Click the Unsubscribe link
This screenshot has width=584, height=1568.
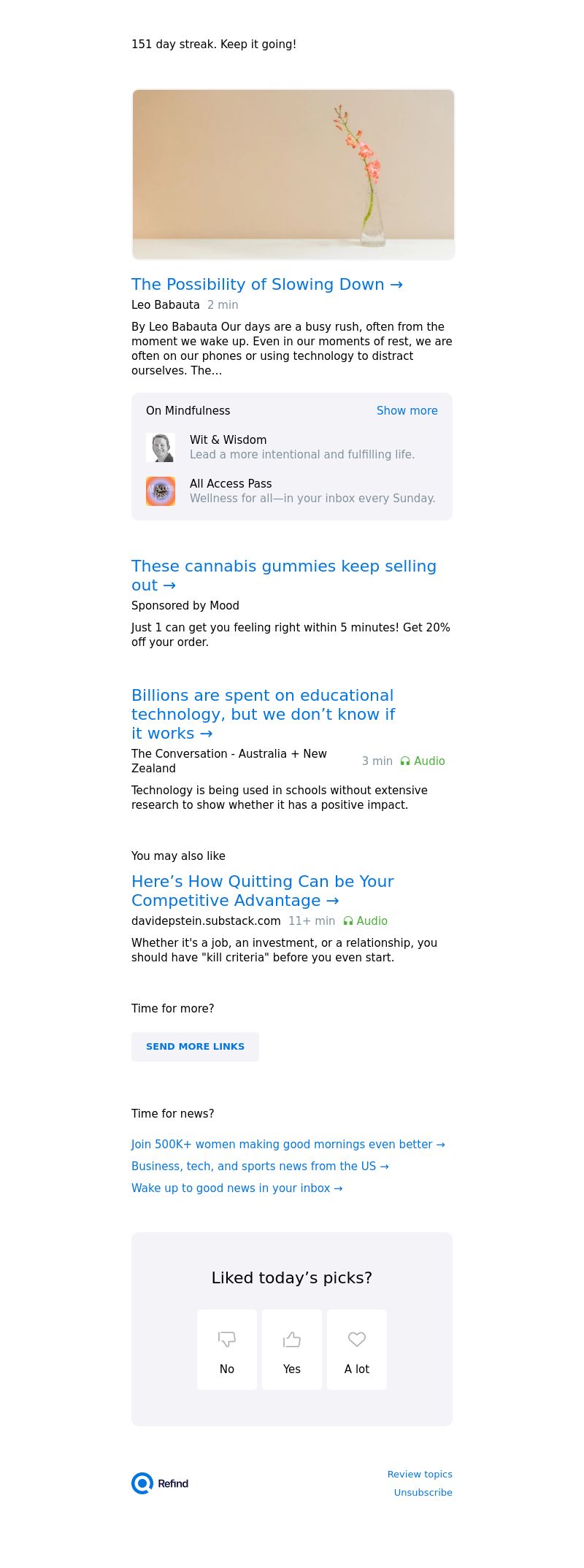pyautogui.click(x=423, y=1492)
